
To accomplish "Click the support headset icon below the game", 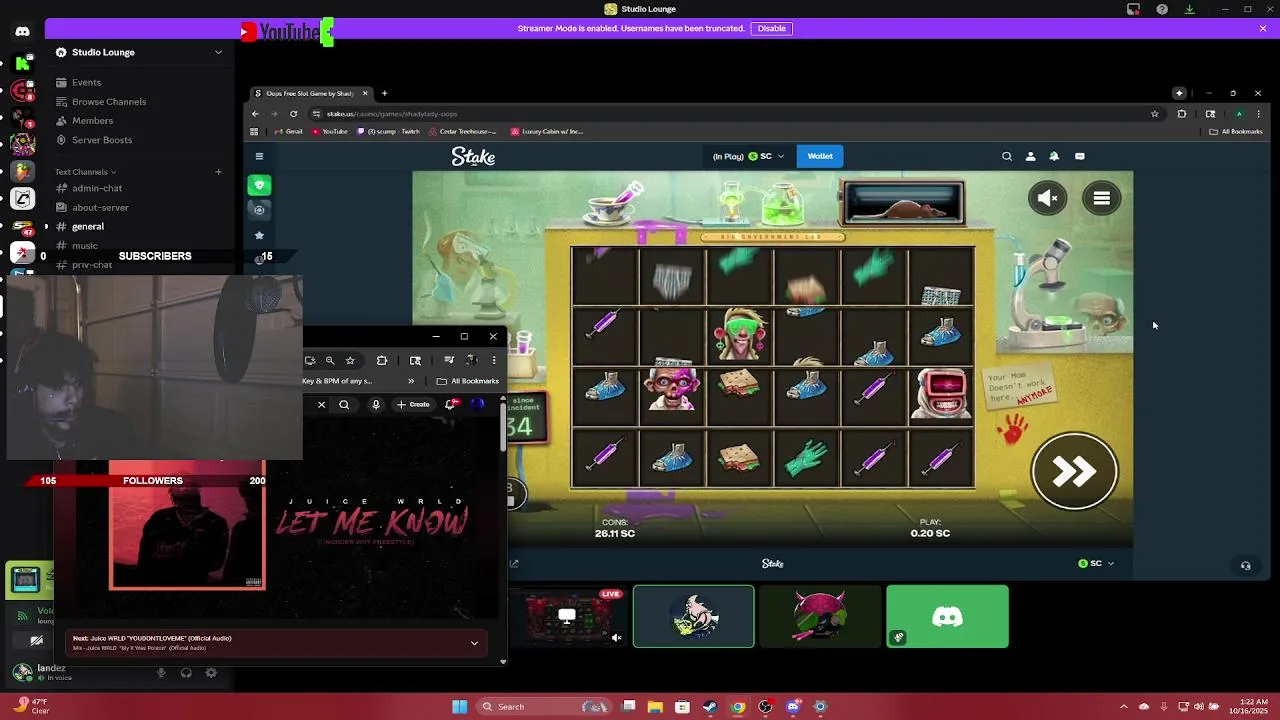I will pos(1245,565).
